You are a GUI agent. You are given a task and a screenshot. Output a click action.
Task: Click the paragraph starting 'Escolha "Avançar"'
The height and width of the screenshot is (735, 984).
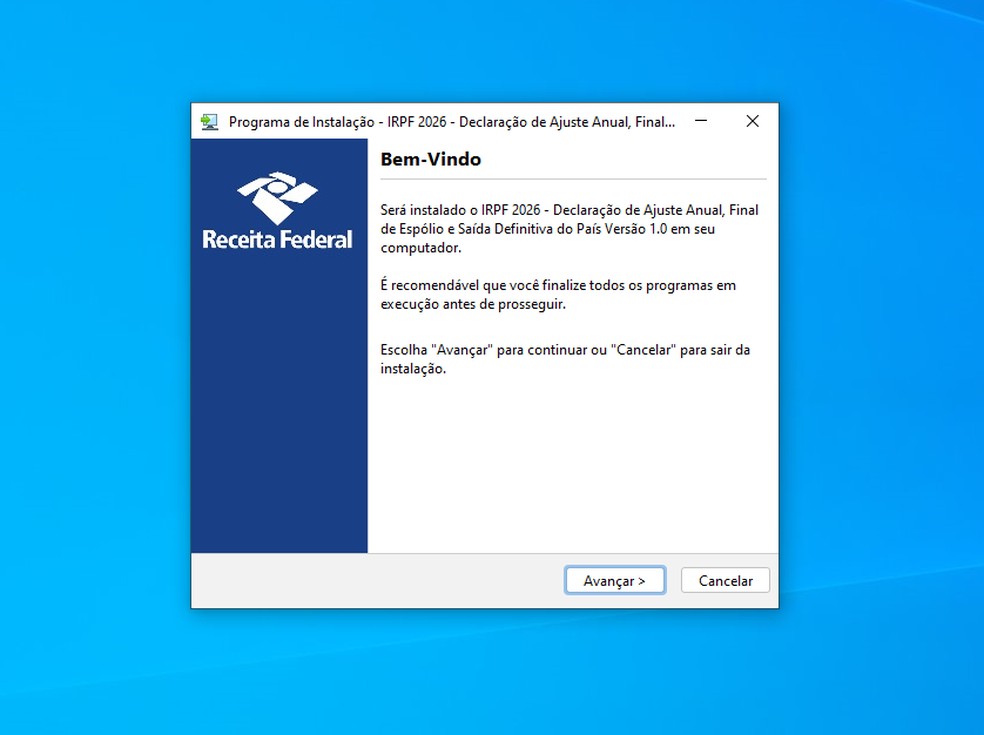[565, 359]
